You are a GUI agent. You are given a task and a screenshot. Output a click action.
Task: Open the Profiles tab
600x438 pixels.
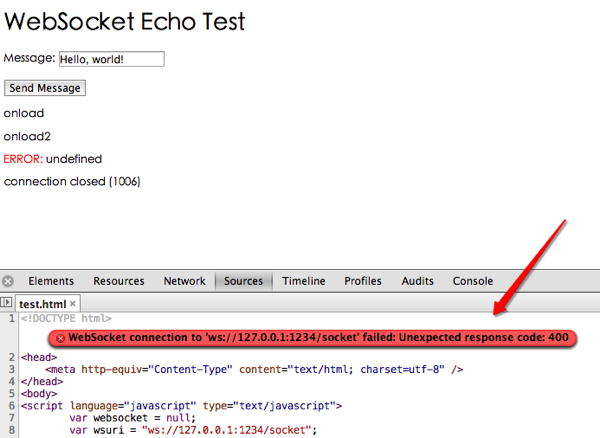pyautogui.click(x=363, y=281)
